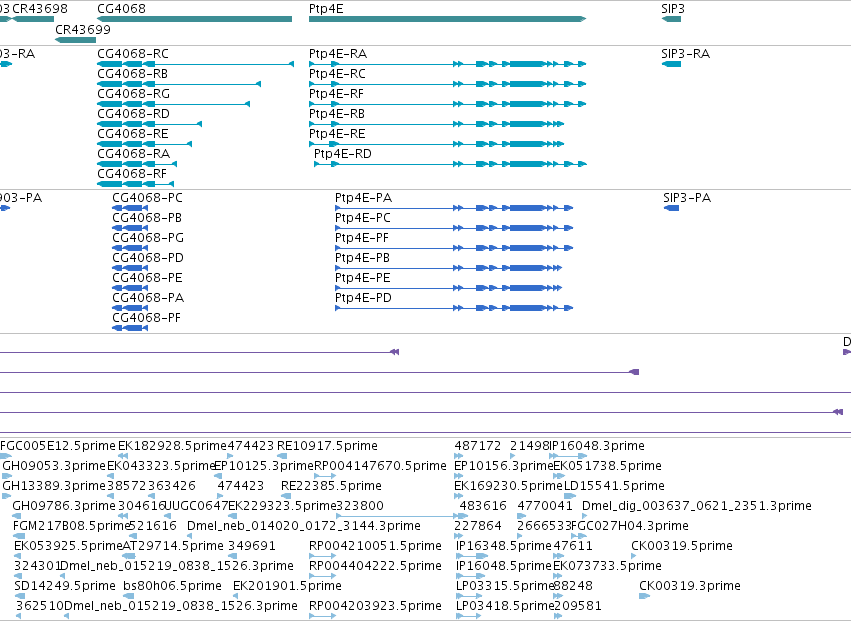Screen dimensions: 851x621
Task: Select the CK00319.3prime EST label
Action: click(690, 586)
